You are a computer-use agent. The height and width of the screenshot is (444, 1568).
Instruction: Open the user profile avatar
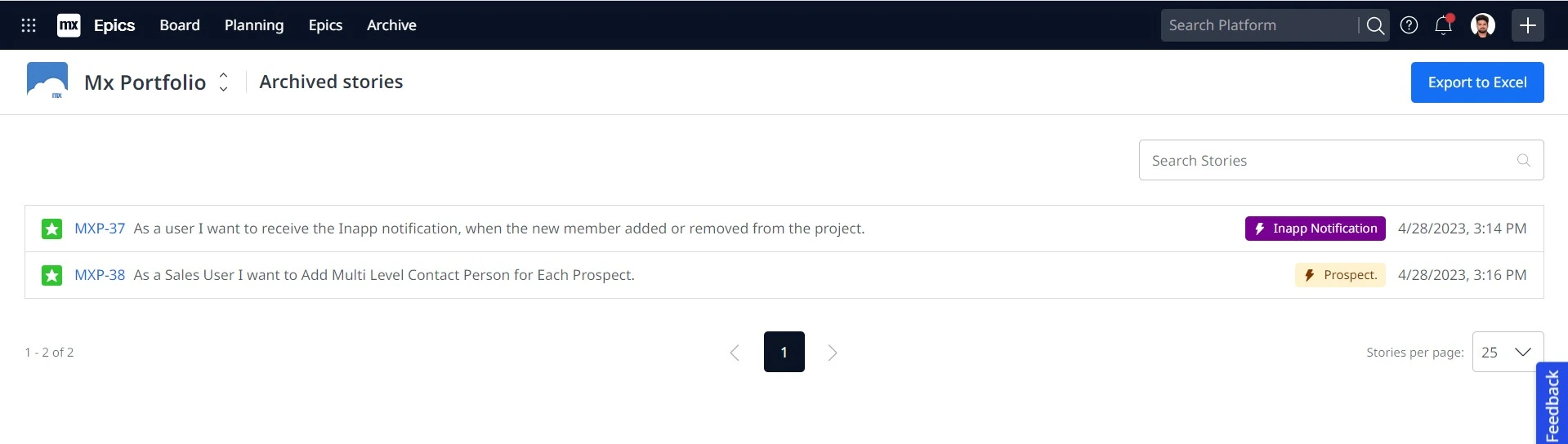click(1482, 25)
